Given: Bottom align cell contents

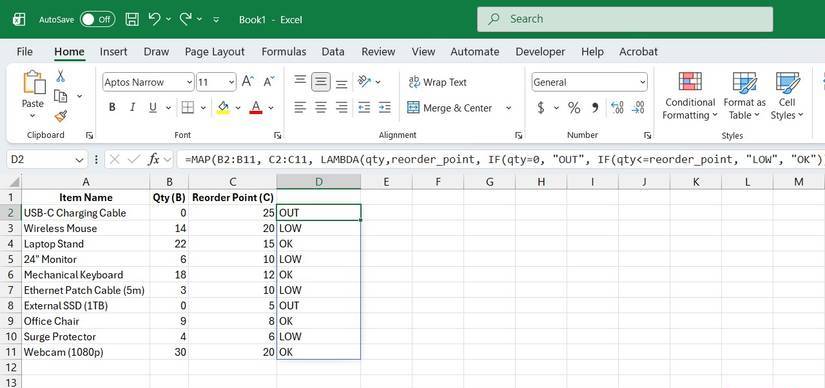Looking at the screenshot, I should pos(341,83).
